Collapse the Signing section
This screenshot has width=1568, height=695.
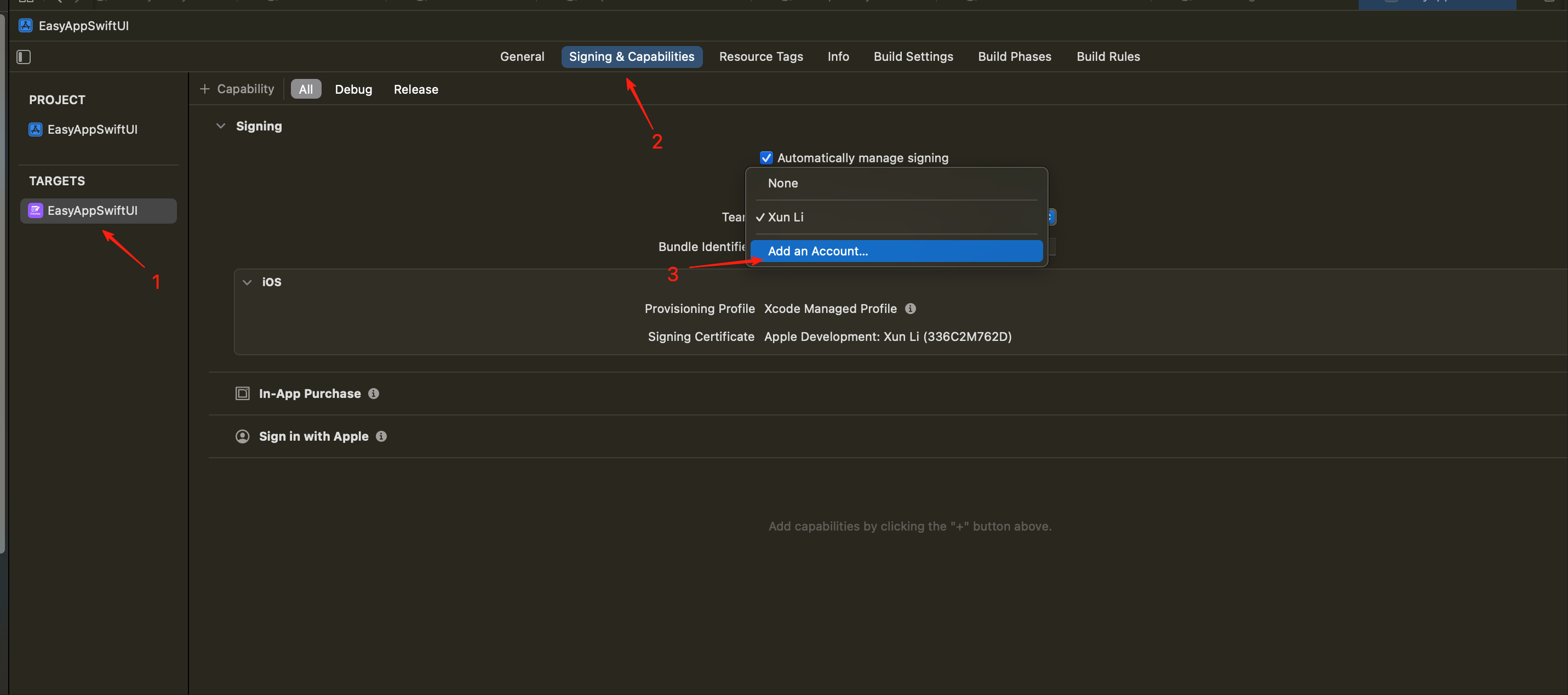[221, 126]
